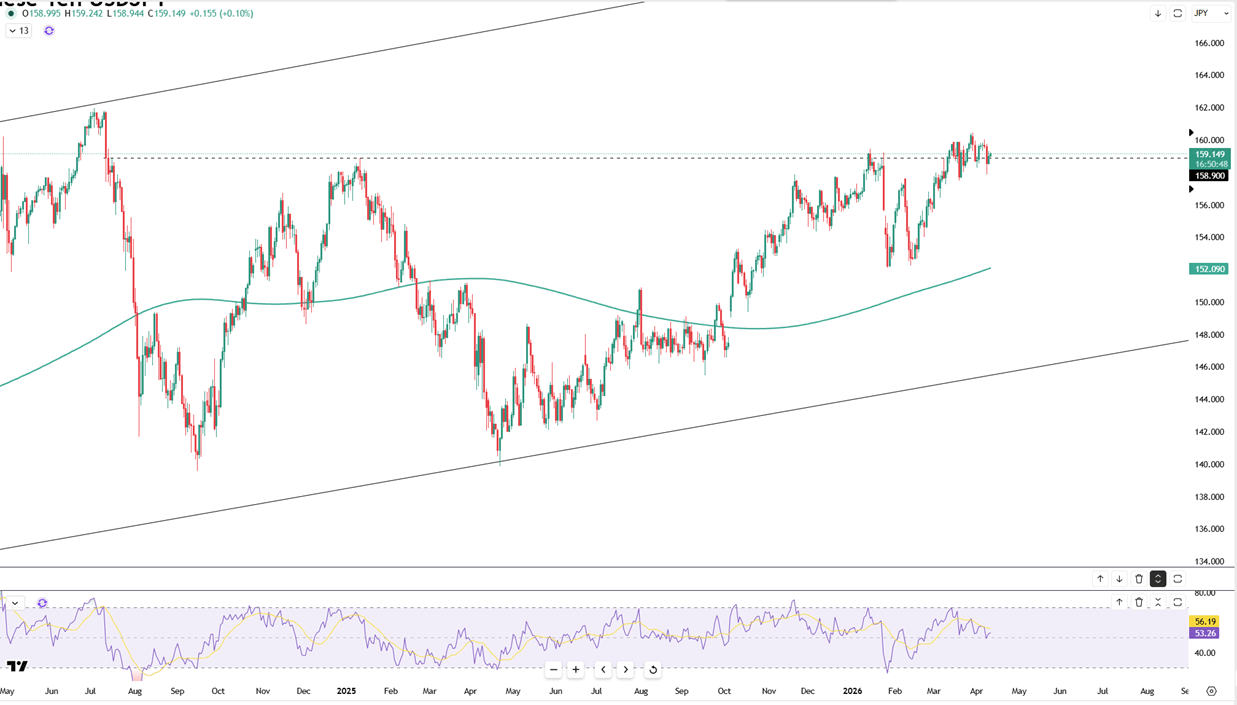Toggle the highlighted collapse button of collapsed pane
Screen dimensions: 1237x705
1158,579
